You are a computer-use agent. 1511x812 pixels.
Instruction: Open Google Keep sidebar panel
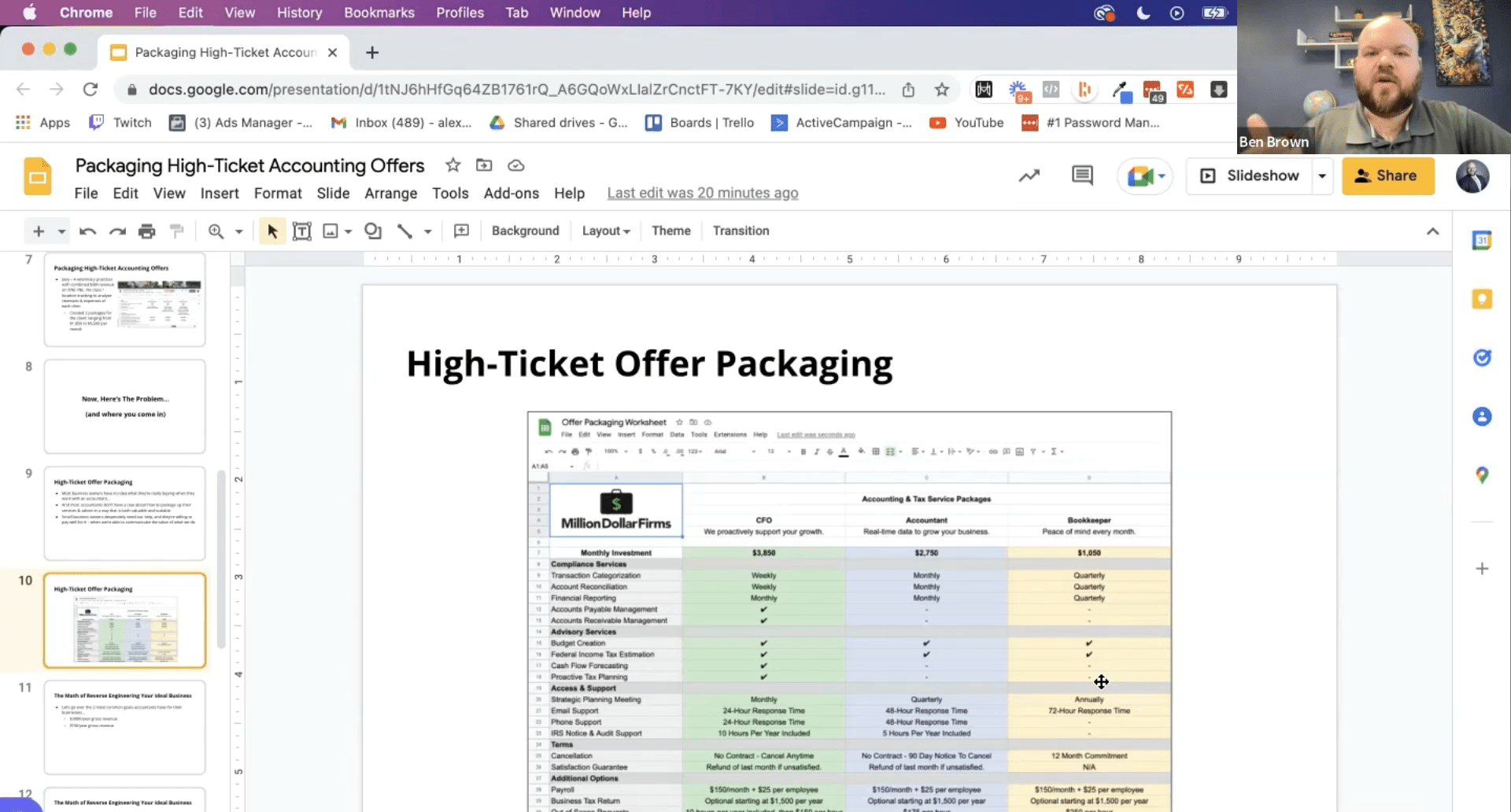[x=1482, y=299]
